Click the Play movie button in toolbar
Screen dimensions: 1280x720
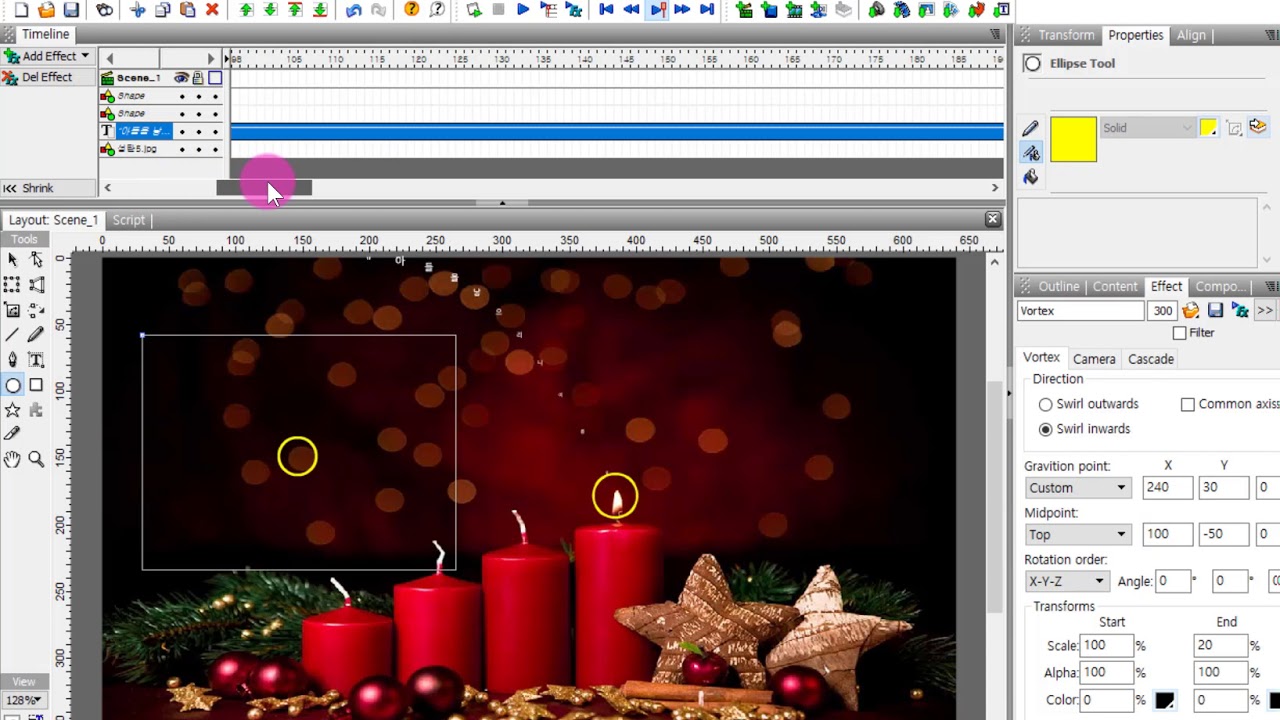point(522,10)
